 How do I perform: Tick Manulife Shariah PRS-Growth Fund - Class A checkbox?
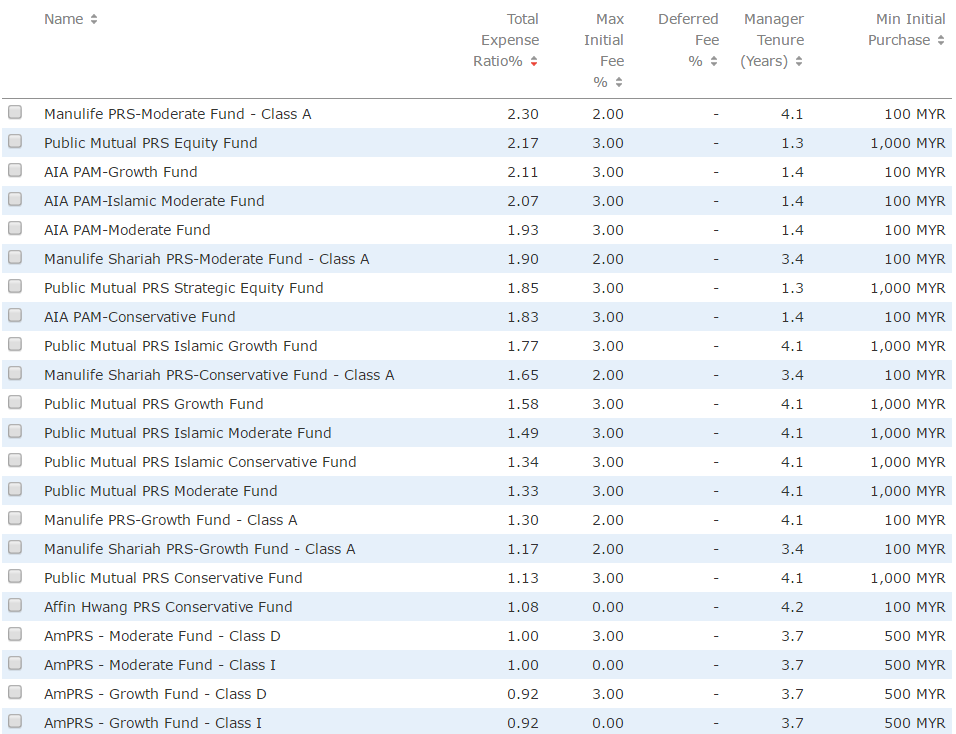(15, 547)
